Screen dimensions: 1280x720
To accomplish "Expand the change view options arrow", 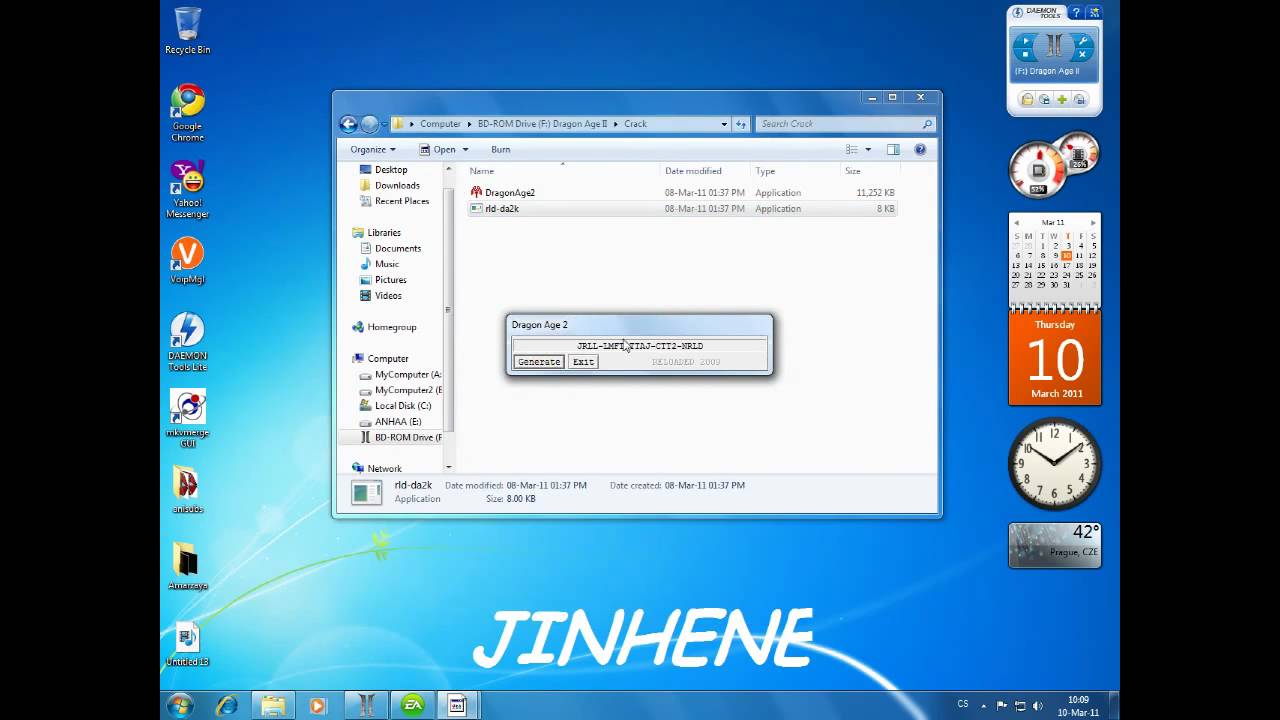I will 867,150.
